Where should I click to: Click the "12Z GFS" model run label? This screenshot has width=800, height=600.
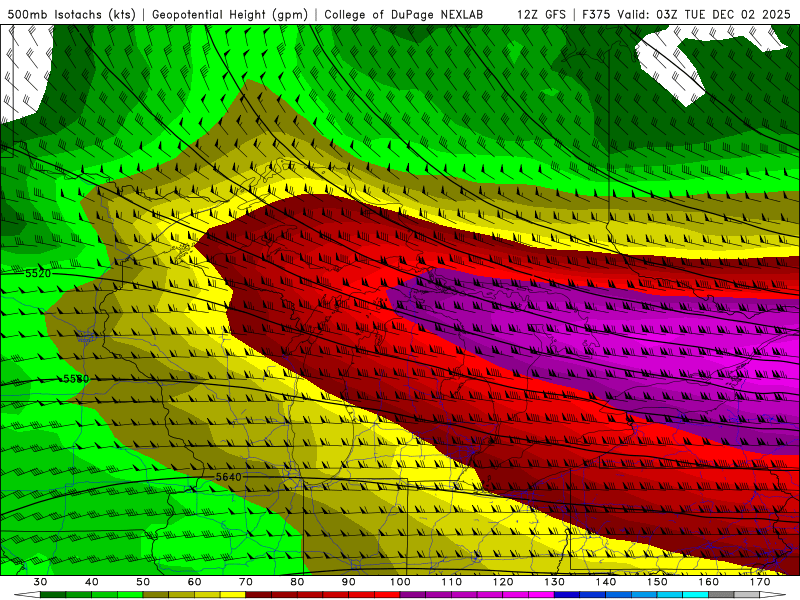coord(541,15)
